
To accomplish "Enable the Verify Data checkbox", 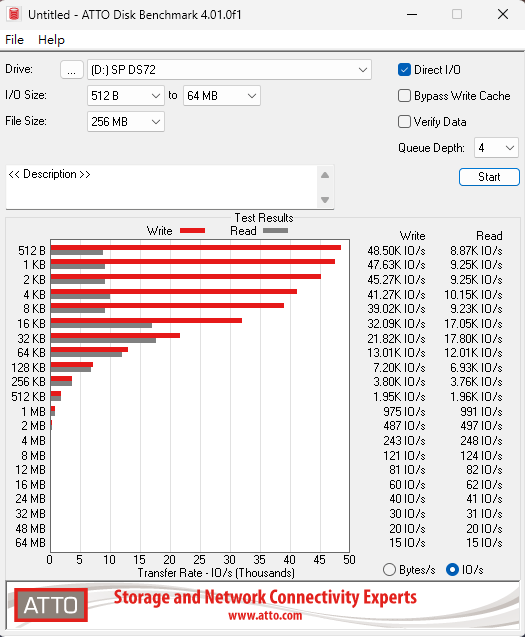I will tap(404, 122).
